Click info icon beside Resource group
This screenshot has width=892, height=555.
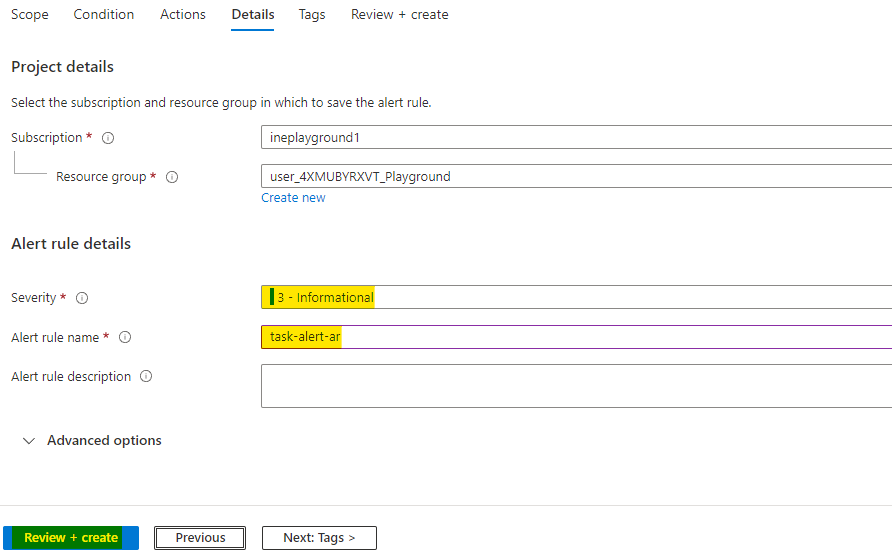click(172, 177)
